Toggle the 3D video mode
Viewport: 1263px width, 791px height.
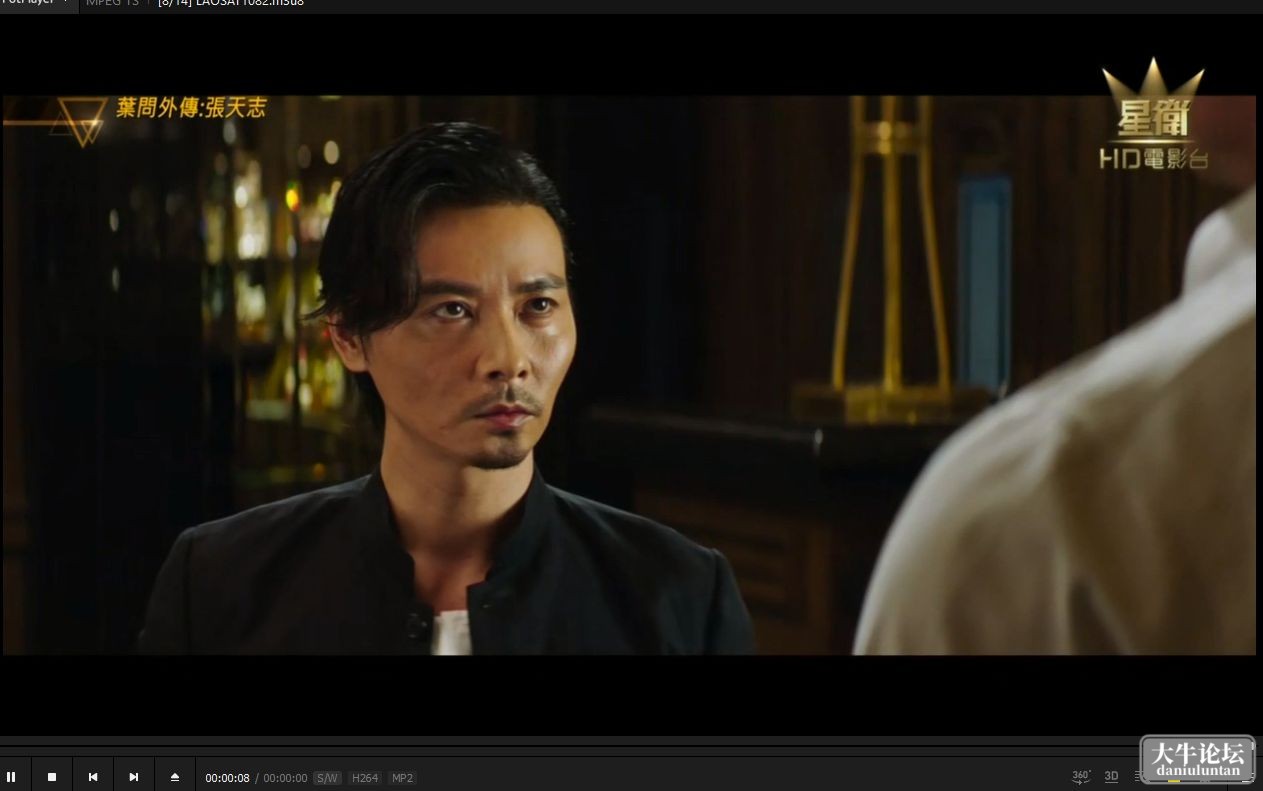pyautogui.click(x=1111, y=777)
